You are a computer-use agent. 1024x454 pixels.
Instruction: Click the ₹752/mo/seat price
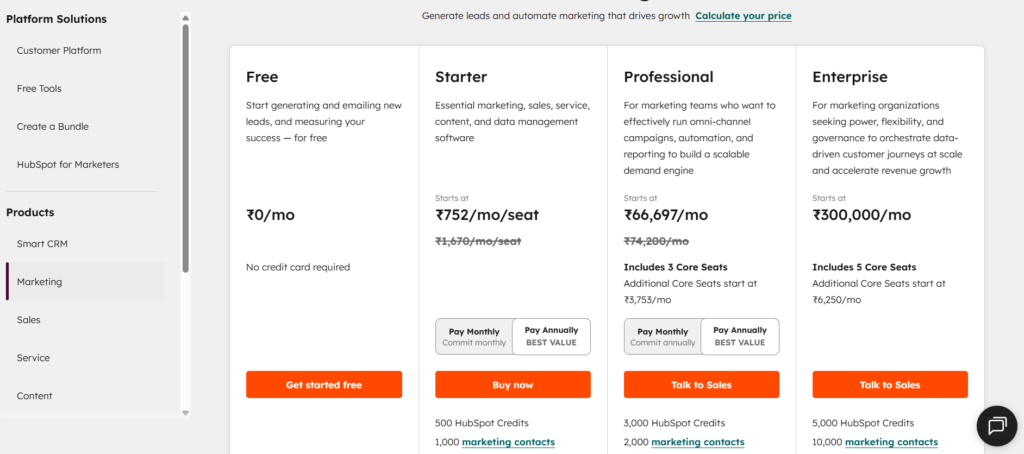coord(487,215)
